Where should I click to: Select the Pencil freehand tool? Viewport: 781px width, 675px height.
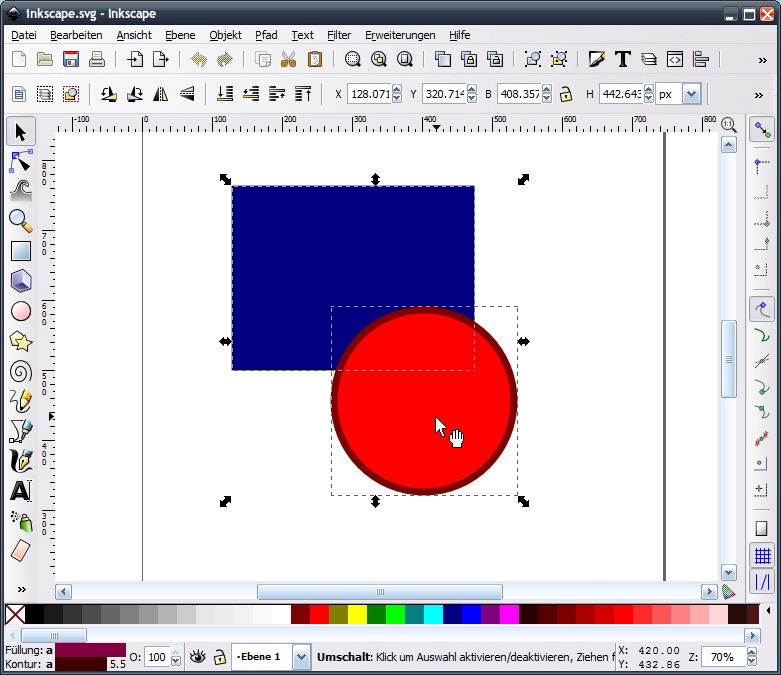click(x=20, y=401)
